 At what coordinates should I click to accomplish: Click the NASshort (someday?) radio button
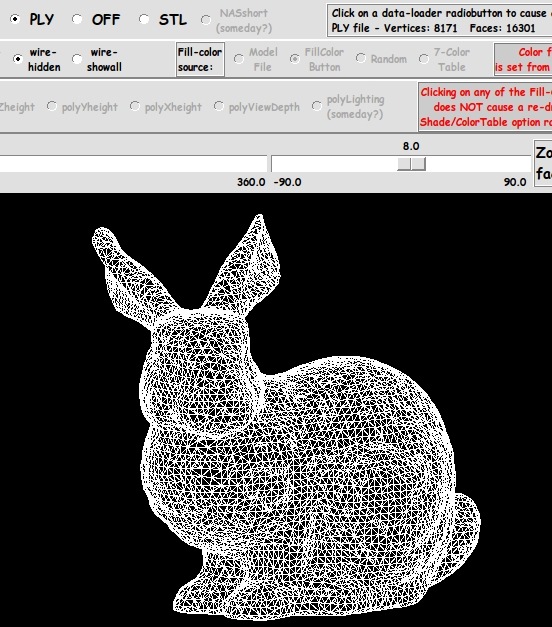[x=206, y=20]
